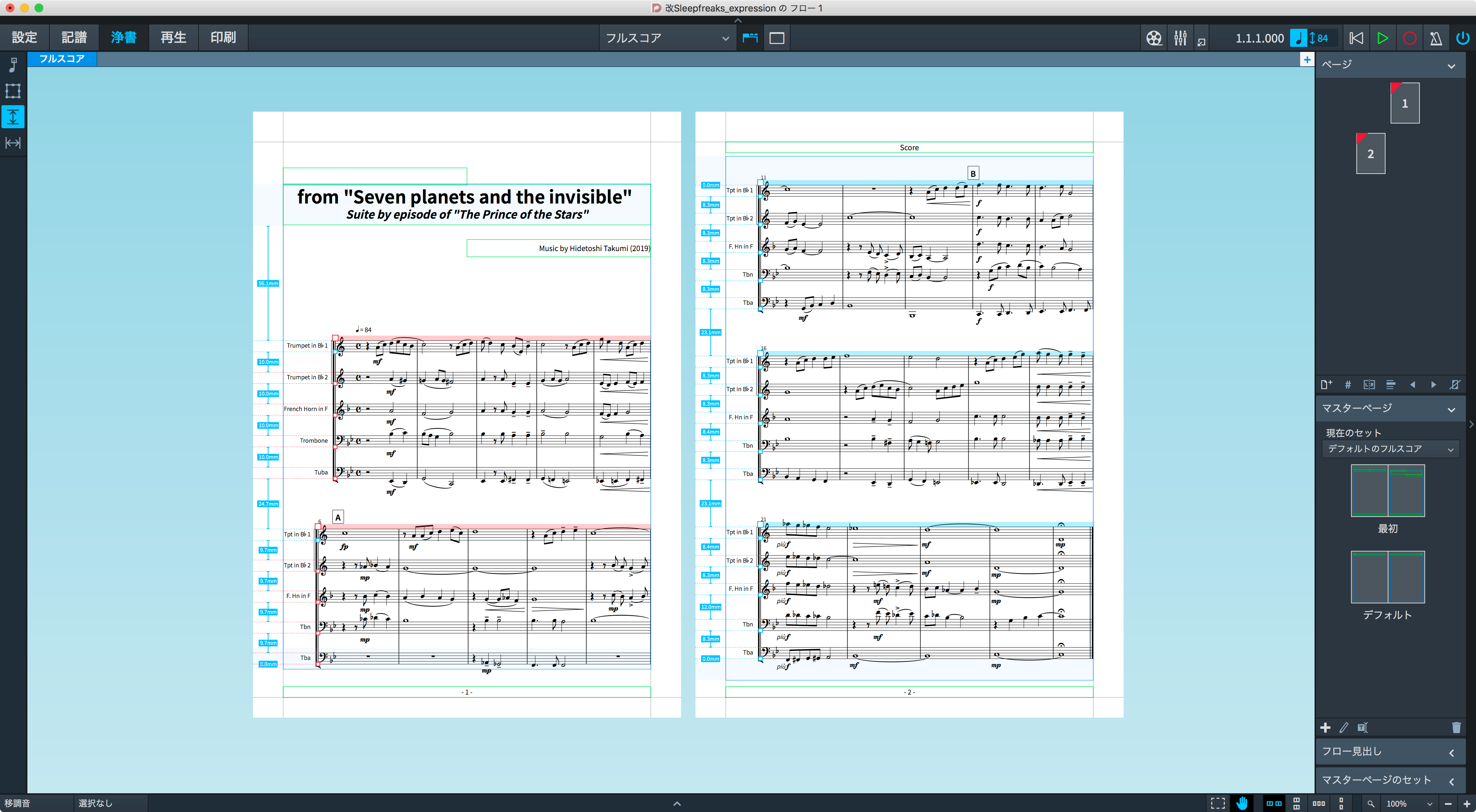This screenshot has width=1476, height=812.
Task: Expand the フロー見出し panel section
Action: click(x=1390, y=751)
